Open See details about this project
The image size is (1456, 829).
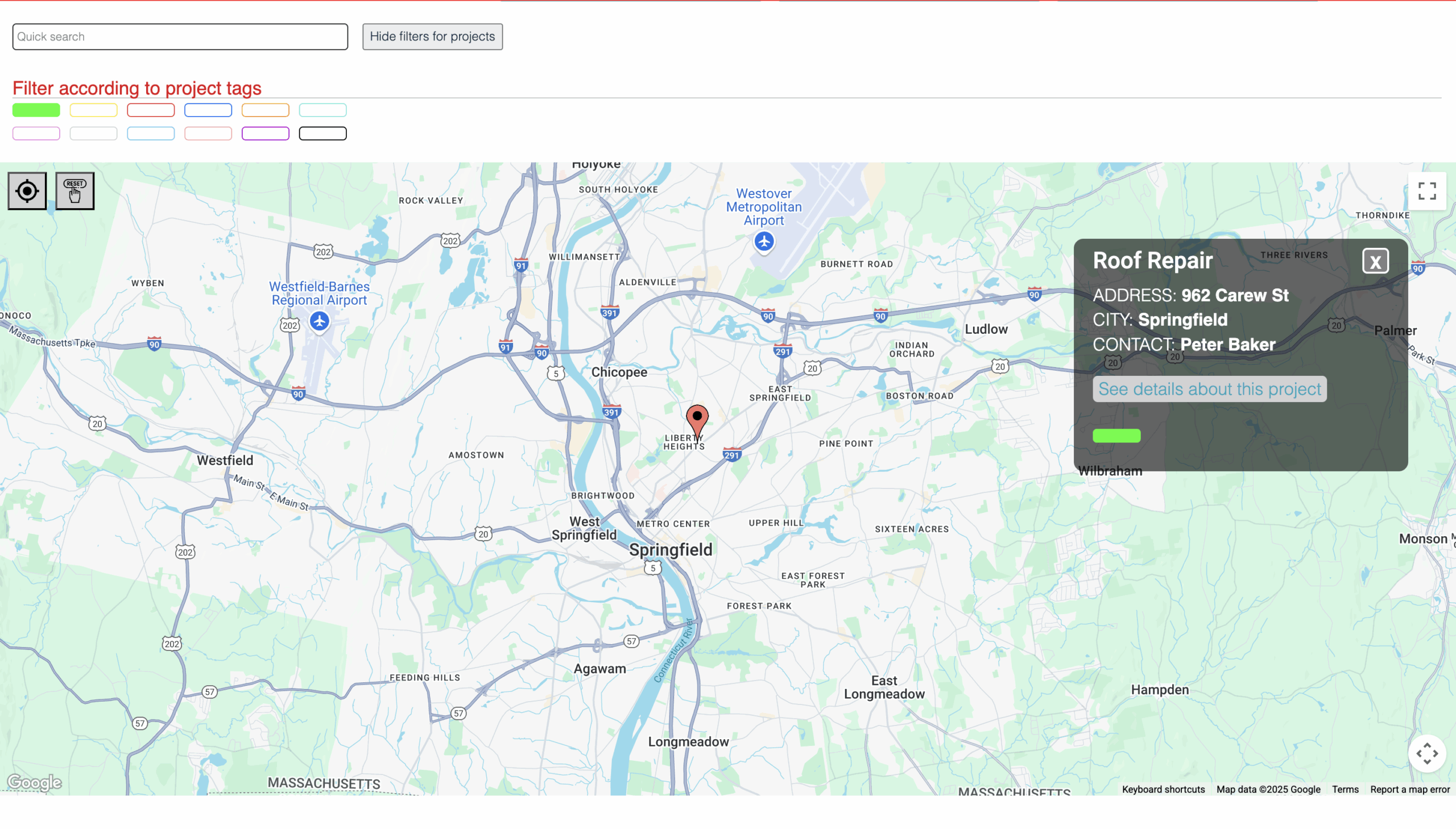click(1209, 389)
